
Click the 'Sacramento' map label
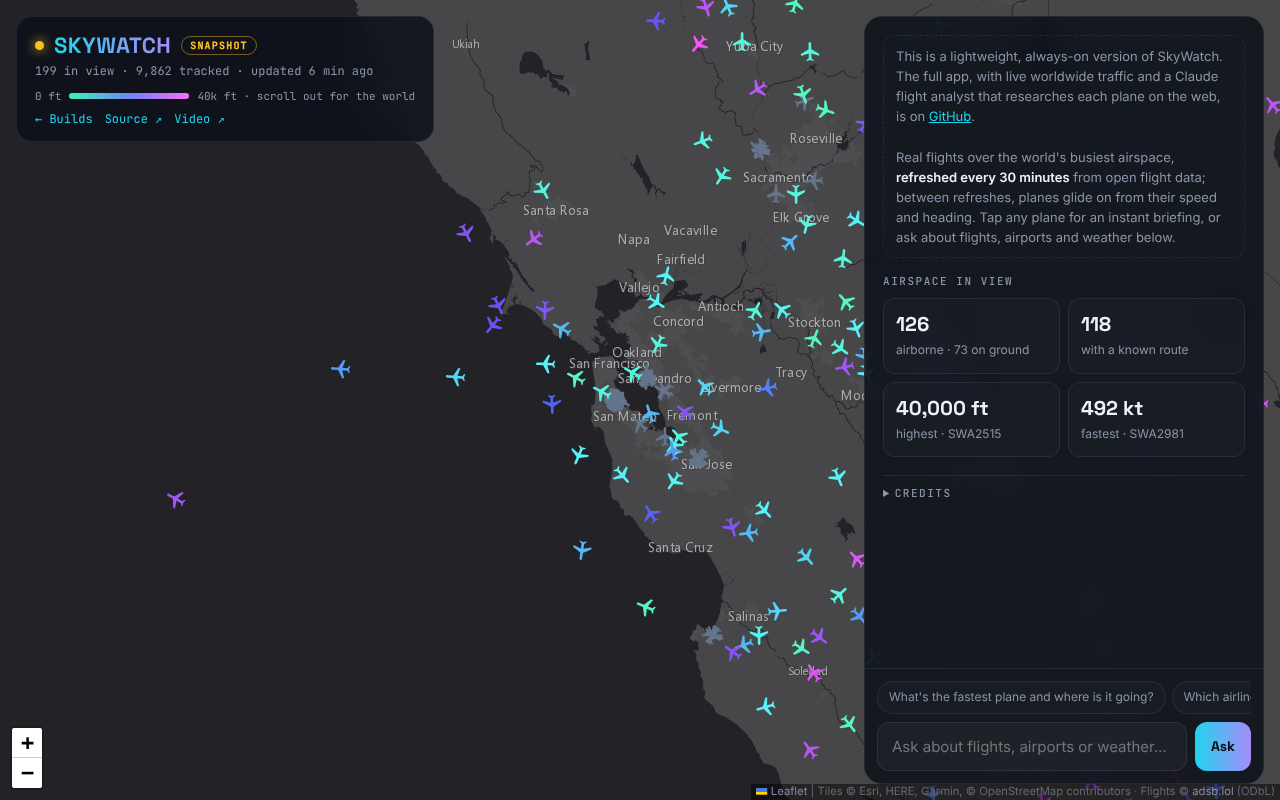[779, 177]
